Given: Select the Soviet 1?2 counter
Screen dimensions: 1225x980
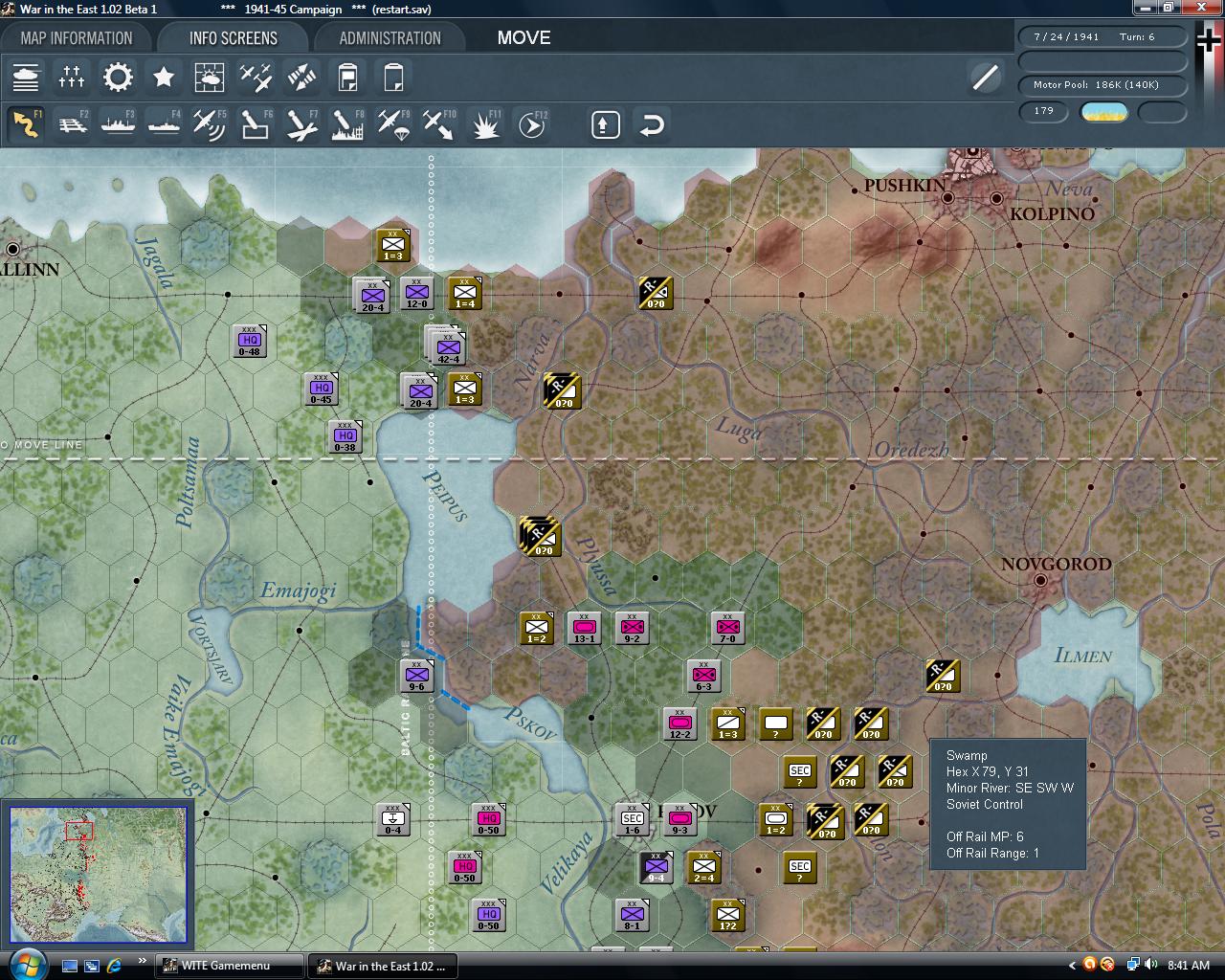Looking at the screenshot, I should coord(727,915).
